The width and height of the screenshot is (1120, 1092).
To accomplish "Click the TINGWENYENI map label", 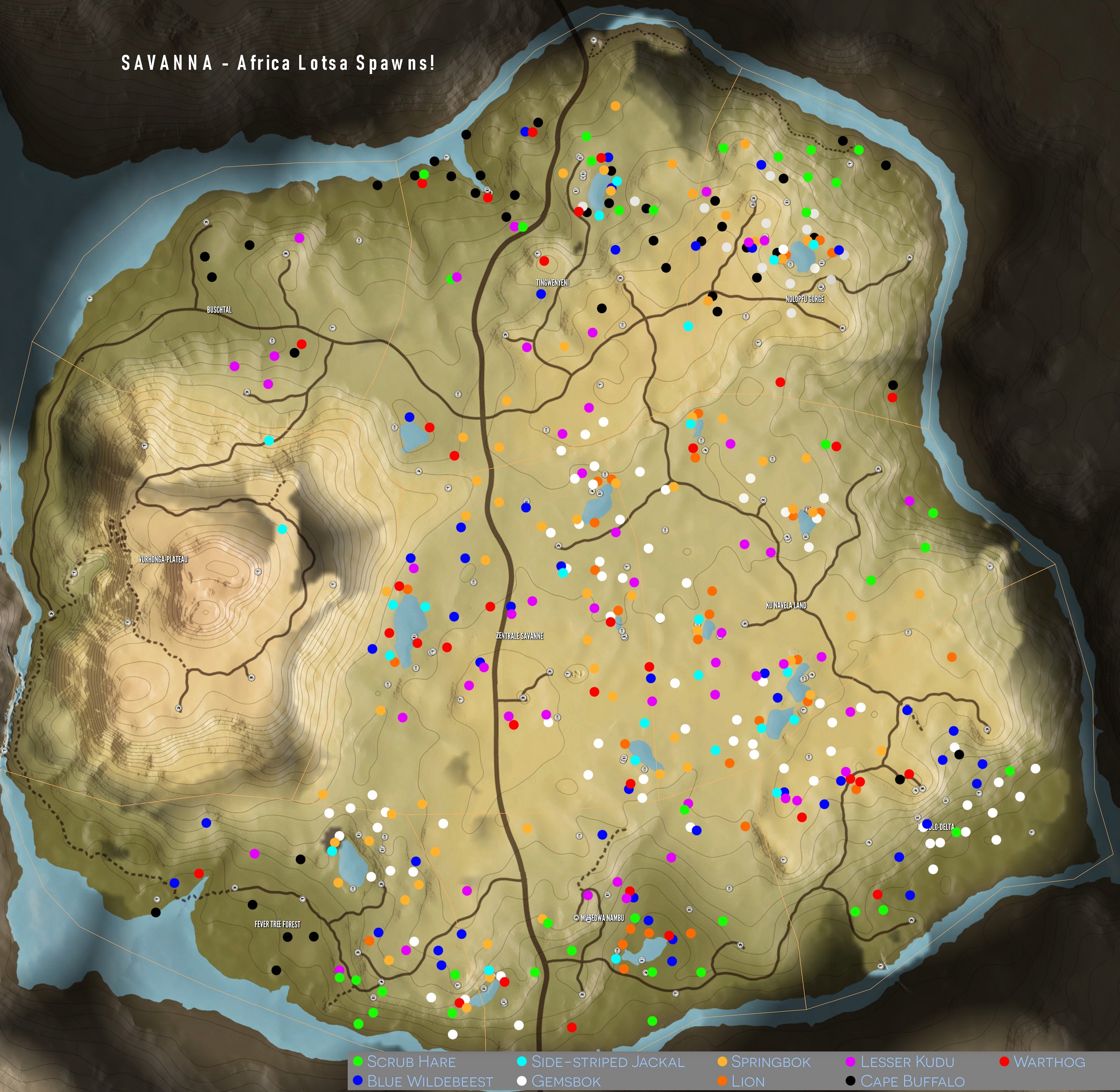I will (552, 282).
